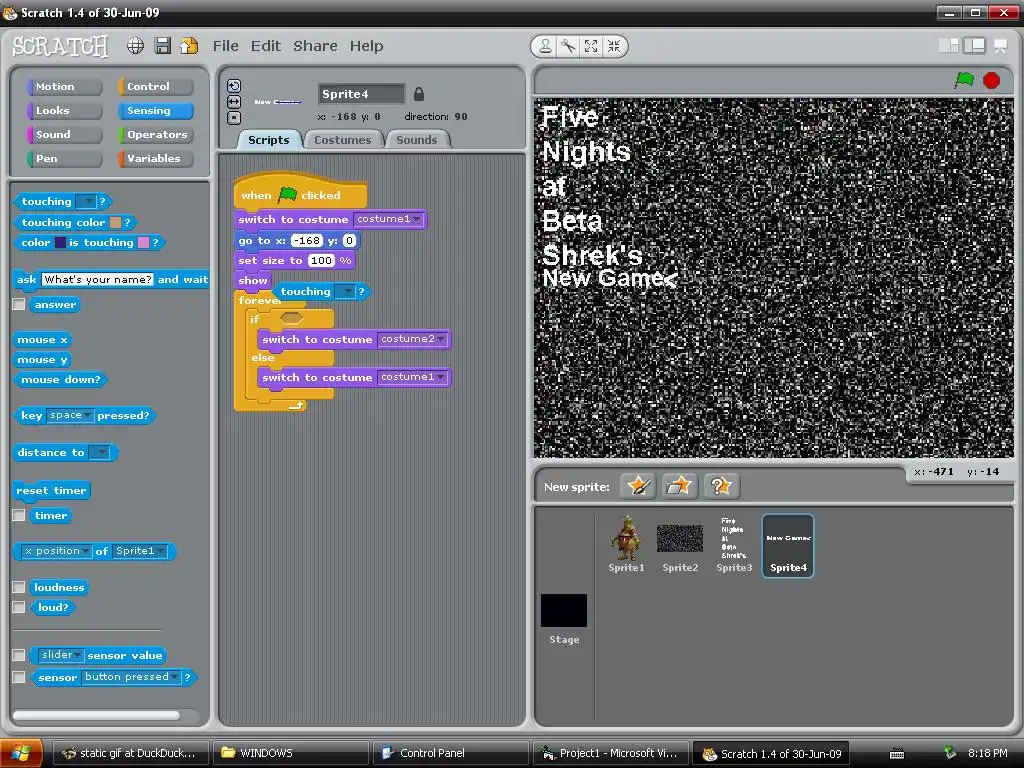The height and width of the screenshot is (768, 1024).
Task: Stop all scripts with red button
Action: tap(991, 80)
